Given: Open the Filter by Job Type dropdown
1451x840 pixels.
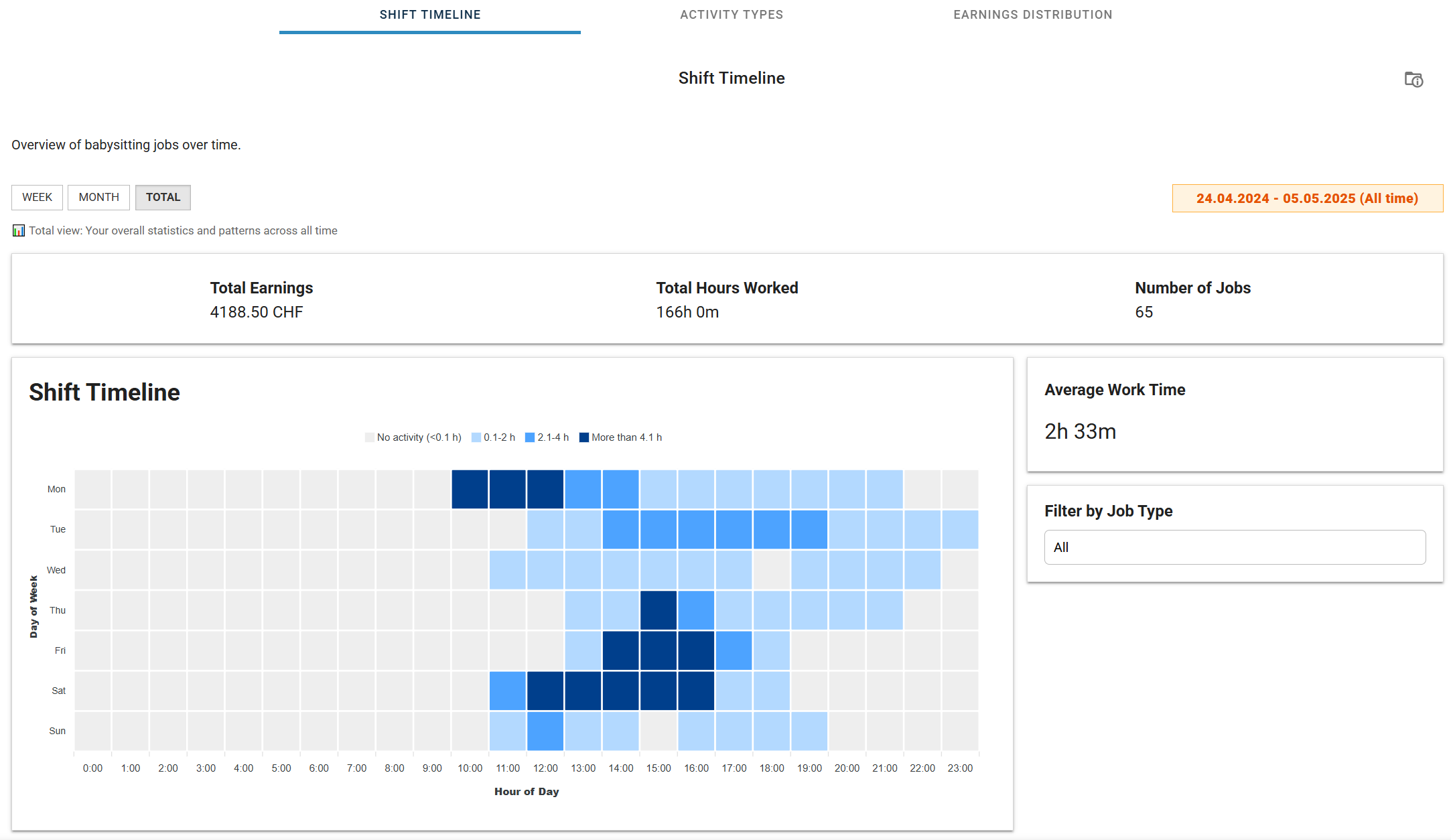Looking at the screenshot, I should click(x=1235, y=547).
